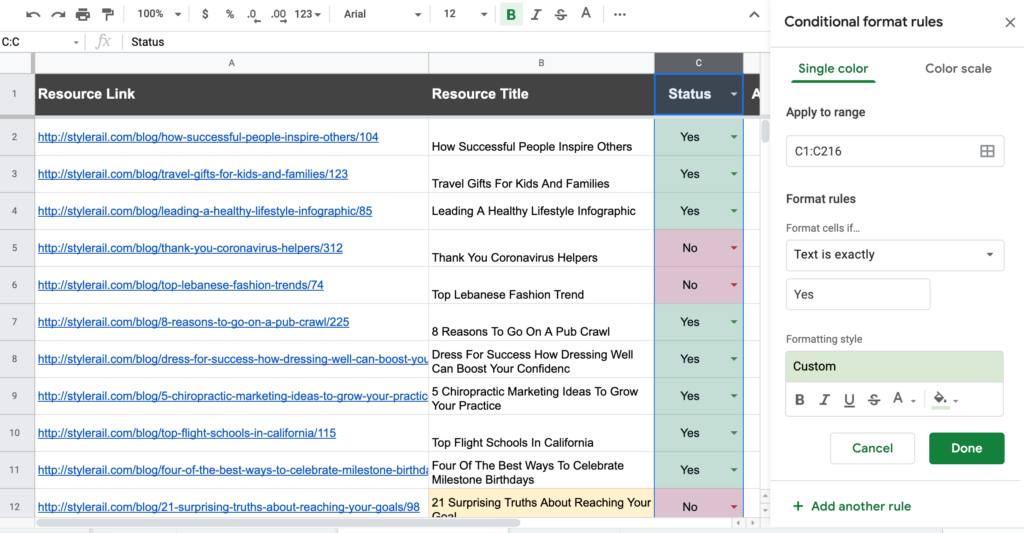Open More toolbar options ellipsis

620,14
